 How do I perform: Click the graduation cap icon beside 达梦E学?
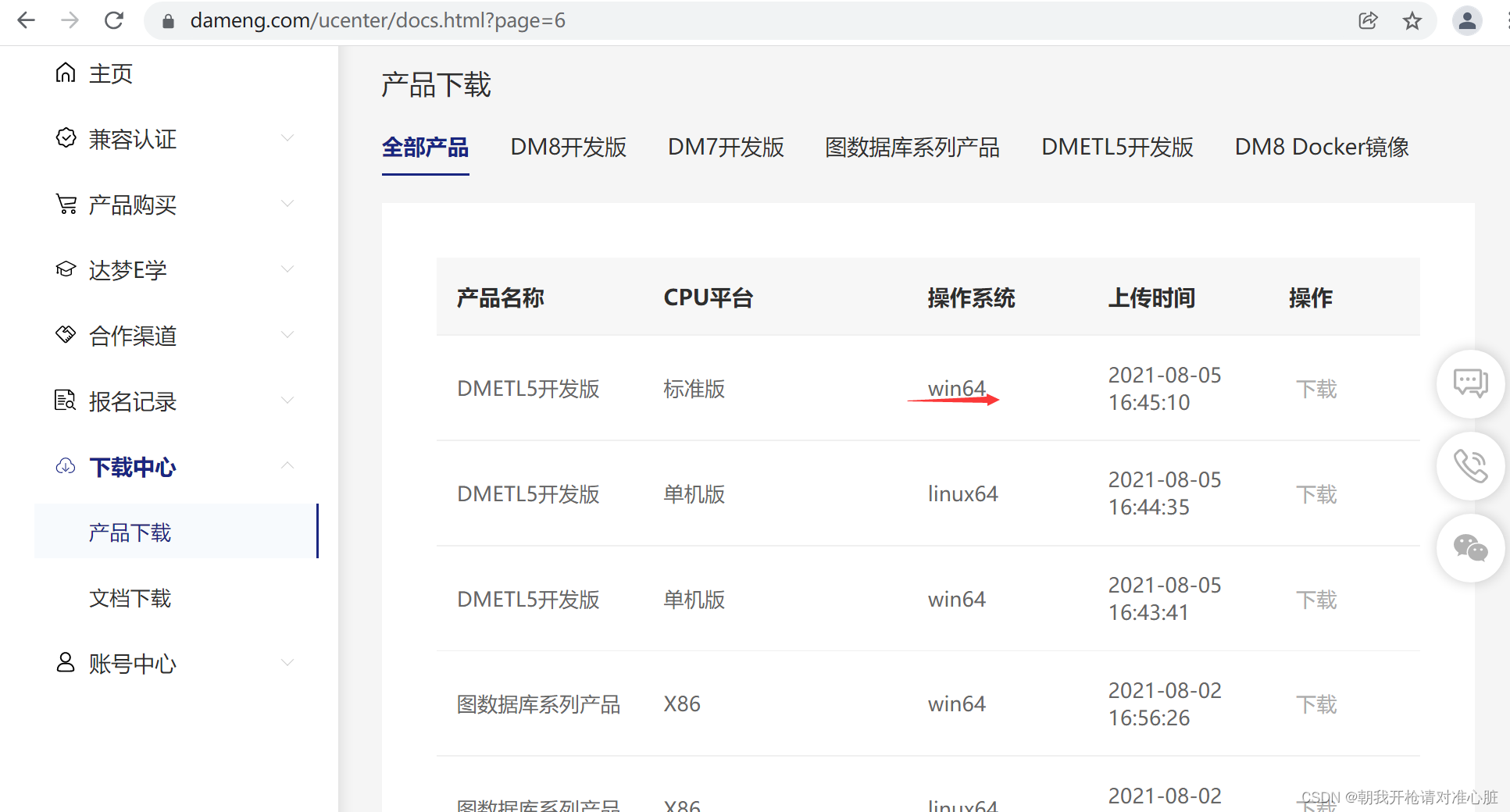(66, 269)
